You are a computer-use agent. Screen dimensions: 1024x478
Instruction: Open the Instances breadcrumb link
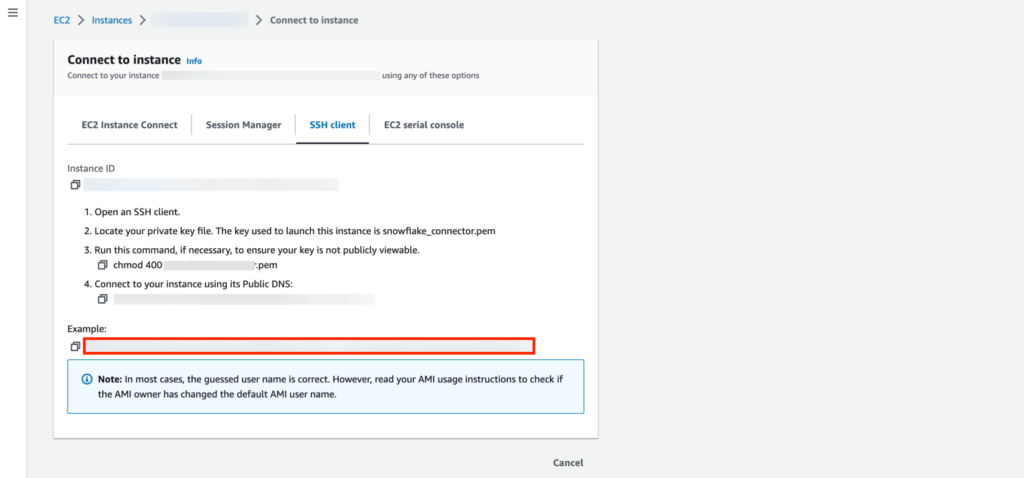click(111, 20)
